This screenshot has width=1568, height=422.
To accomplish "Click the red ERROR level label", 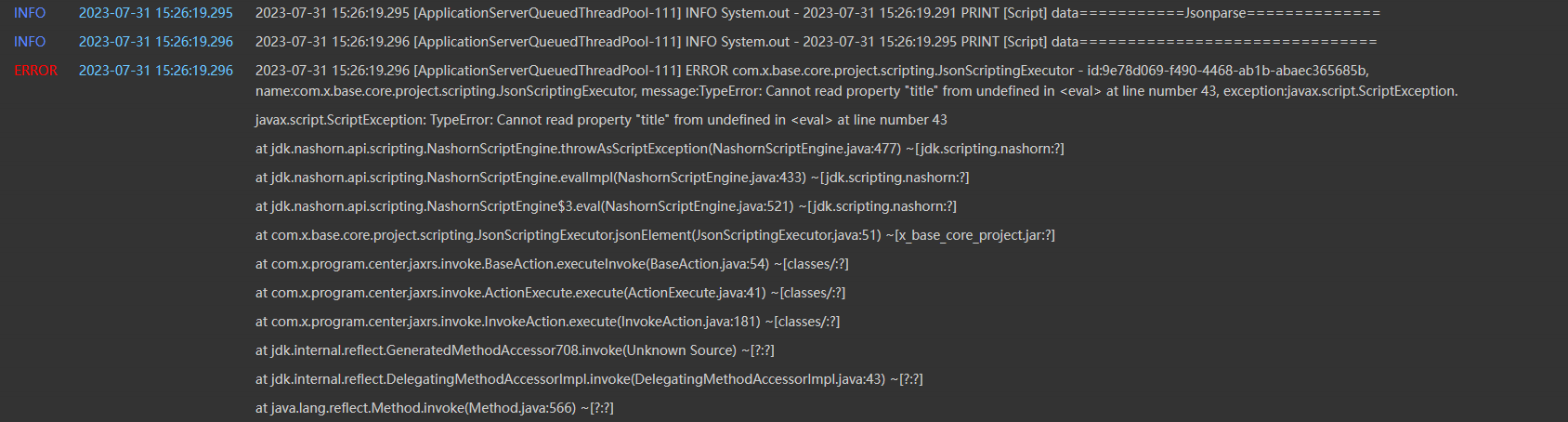I will click(x=35, y=71).
